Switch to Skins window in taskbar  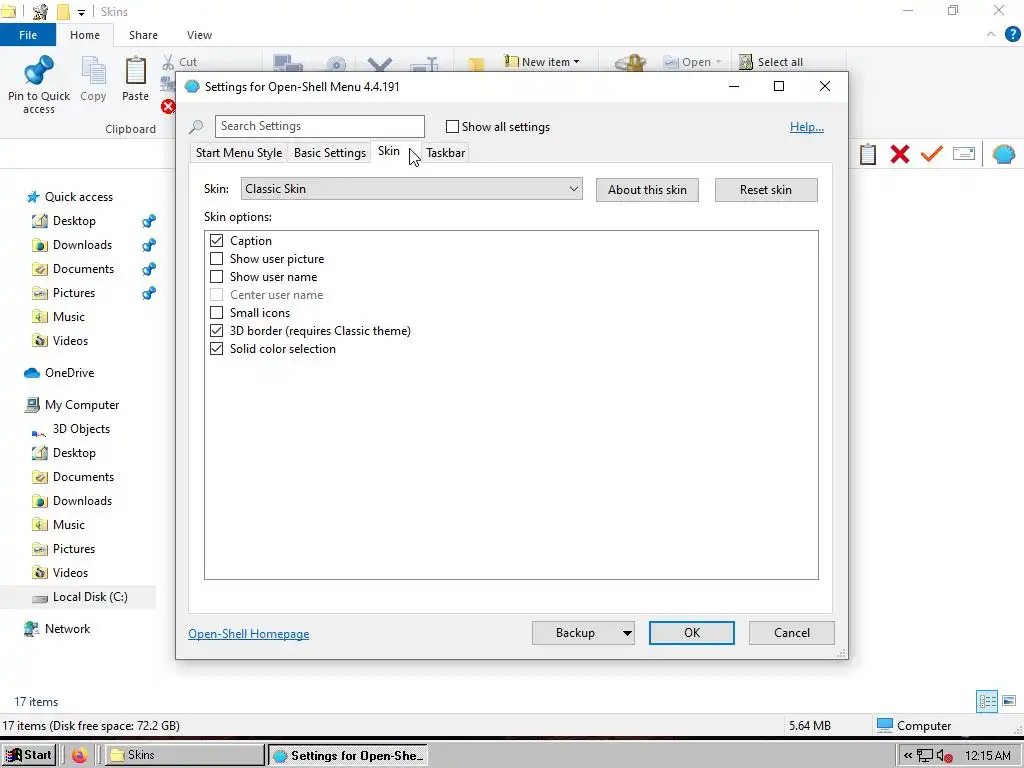[185, 756]
